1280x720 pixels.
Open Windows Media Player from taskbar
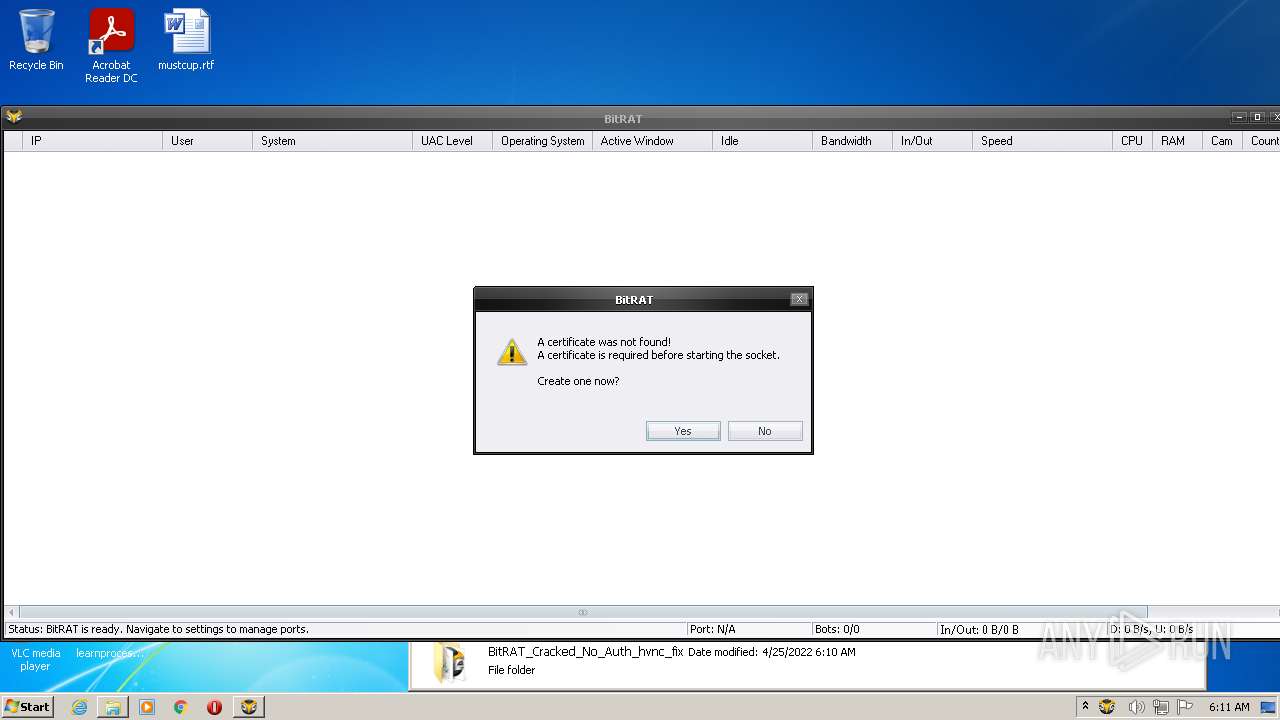coord(147,707)
